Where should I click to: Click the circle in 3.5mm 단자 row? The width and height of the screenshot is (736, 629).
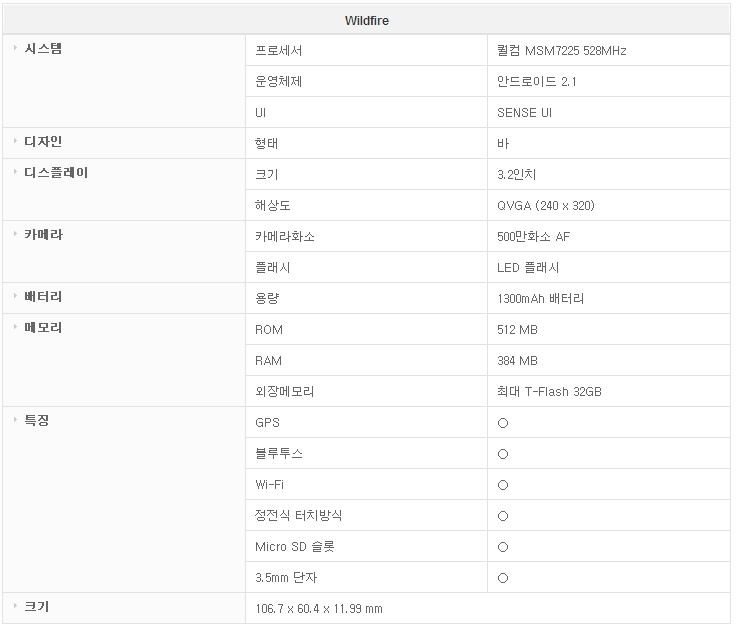[x=503, y=578]
